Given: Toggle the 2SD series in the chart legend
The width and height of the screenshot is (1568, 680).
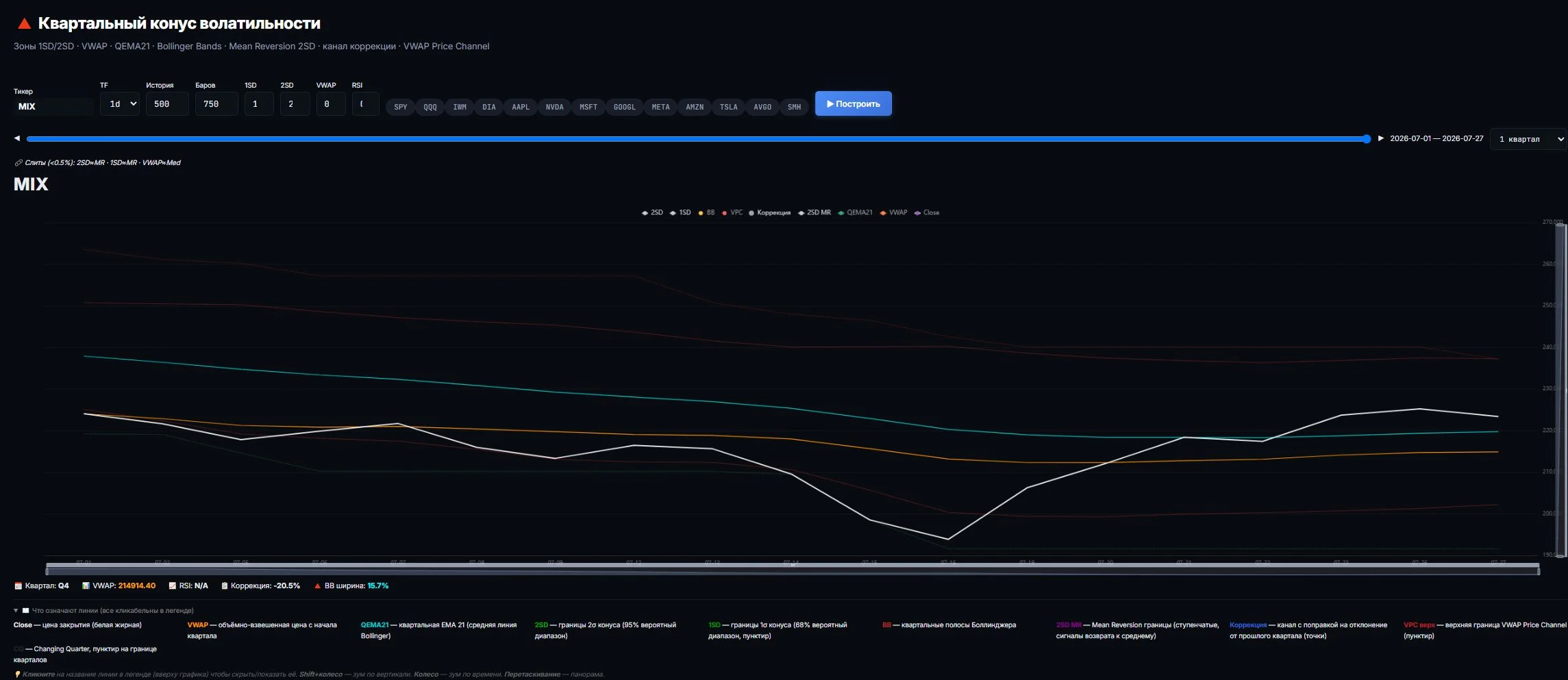Looking at the screenshot, I should pos(652,213).
